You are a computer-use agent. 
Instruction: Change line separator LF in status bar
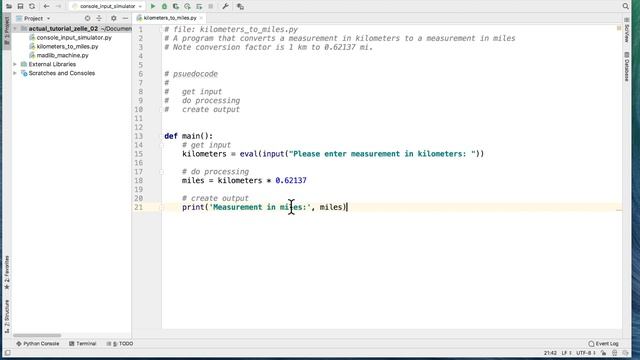coord(567,353)
